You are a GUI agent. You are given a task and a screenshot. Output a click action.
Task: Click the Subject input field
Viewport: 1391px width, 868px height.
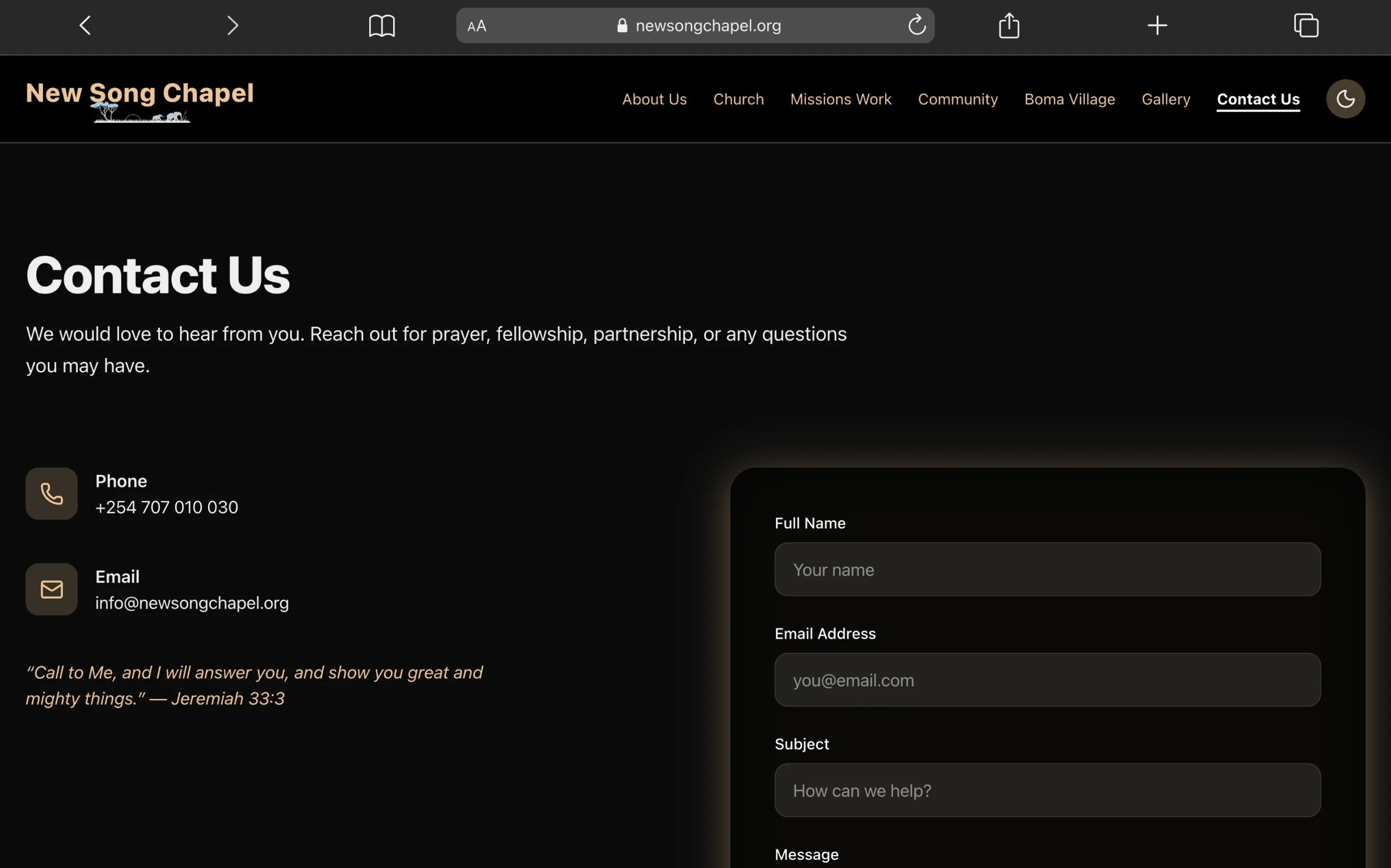[1047, 790]
